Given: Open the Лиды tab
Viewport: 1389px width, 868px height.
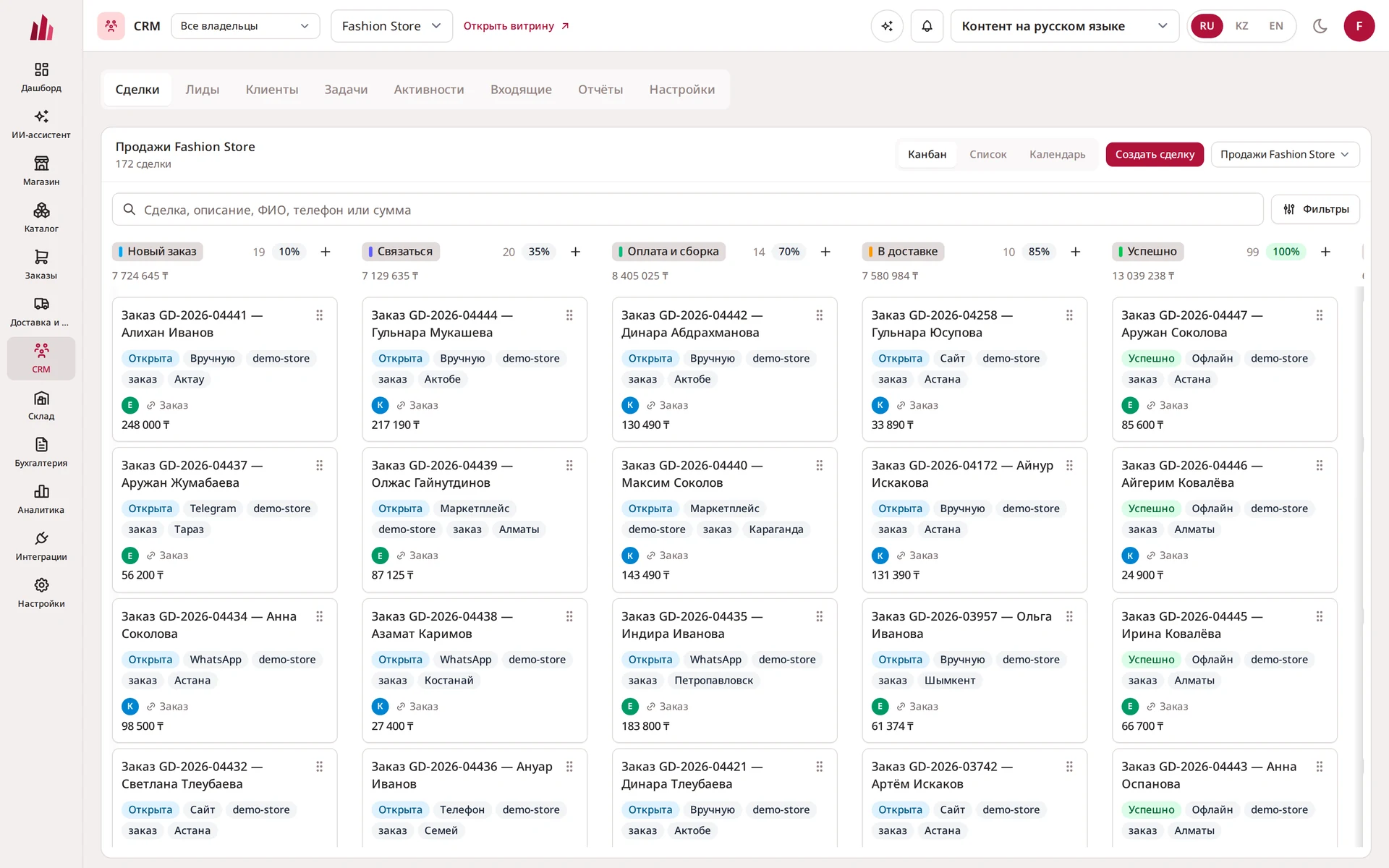Looking at the screenshot, I should (x=203, y=90).
